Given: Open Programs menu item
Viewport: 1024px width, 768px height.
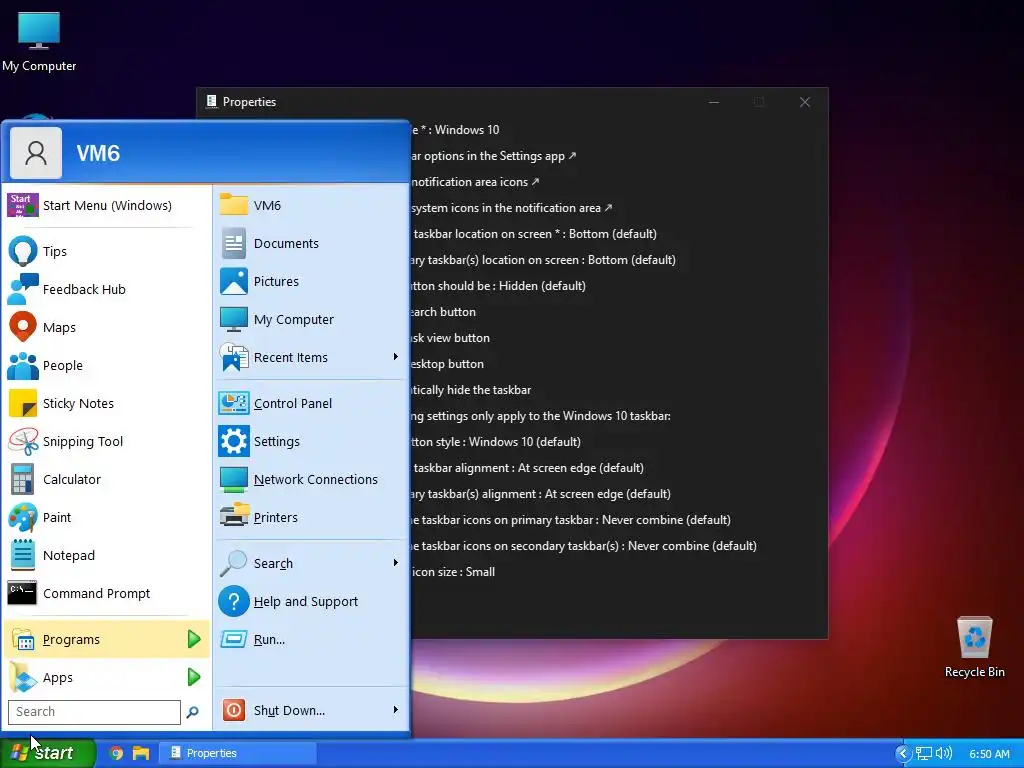Looking at the screenshot, I should point(106,639).
